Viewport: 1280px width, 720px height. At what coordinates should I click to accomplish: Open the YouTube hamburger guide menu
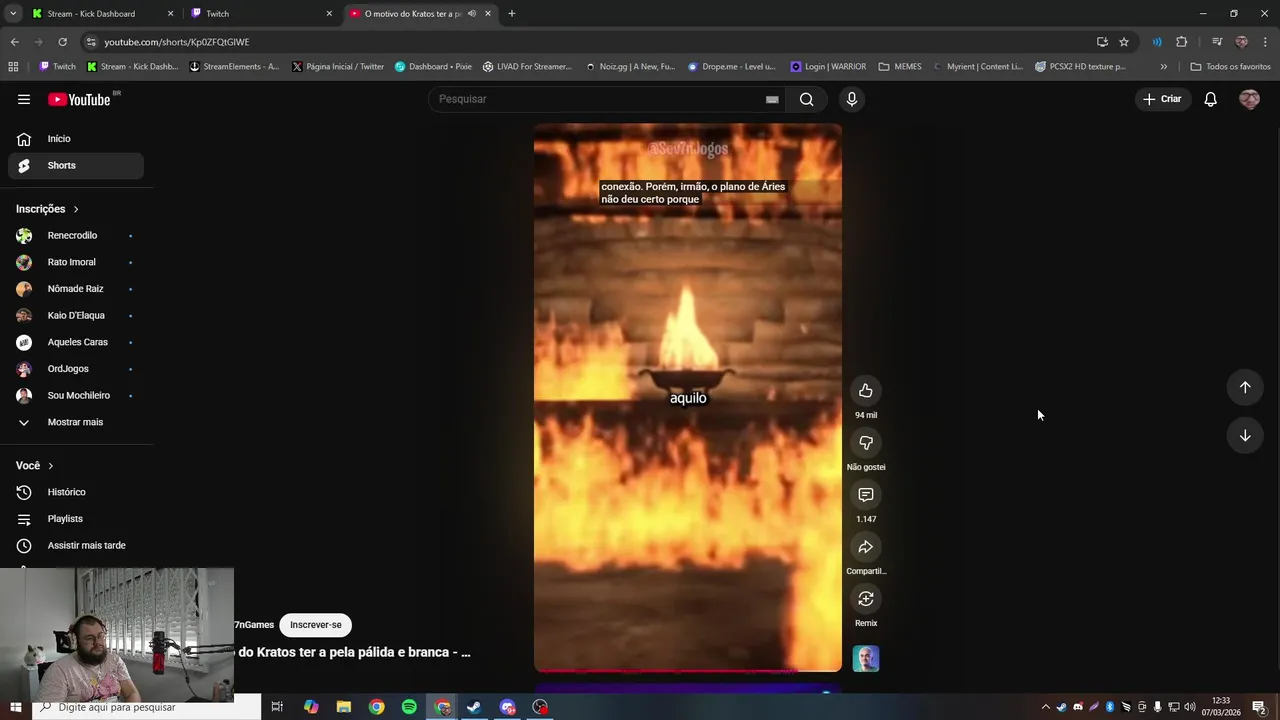point(24,99)
